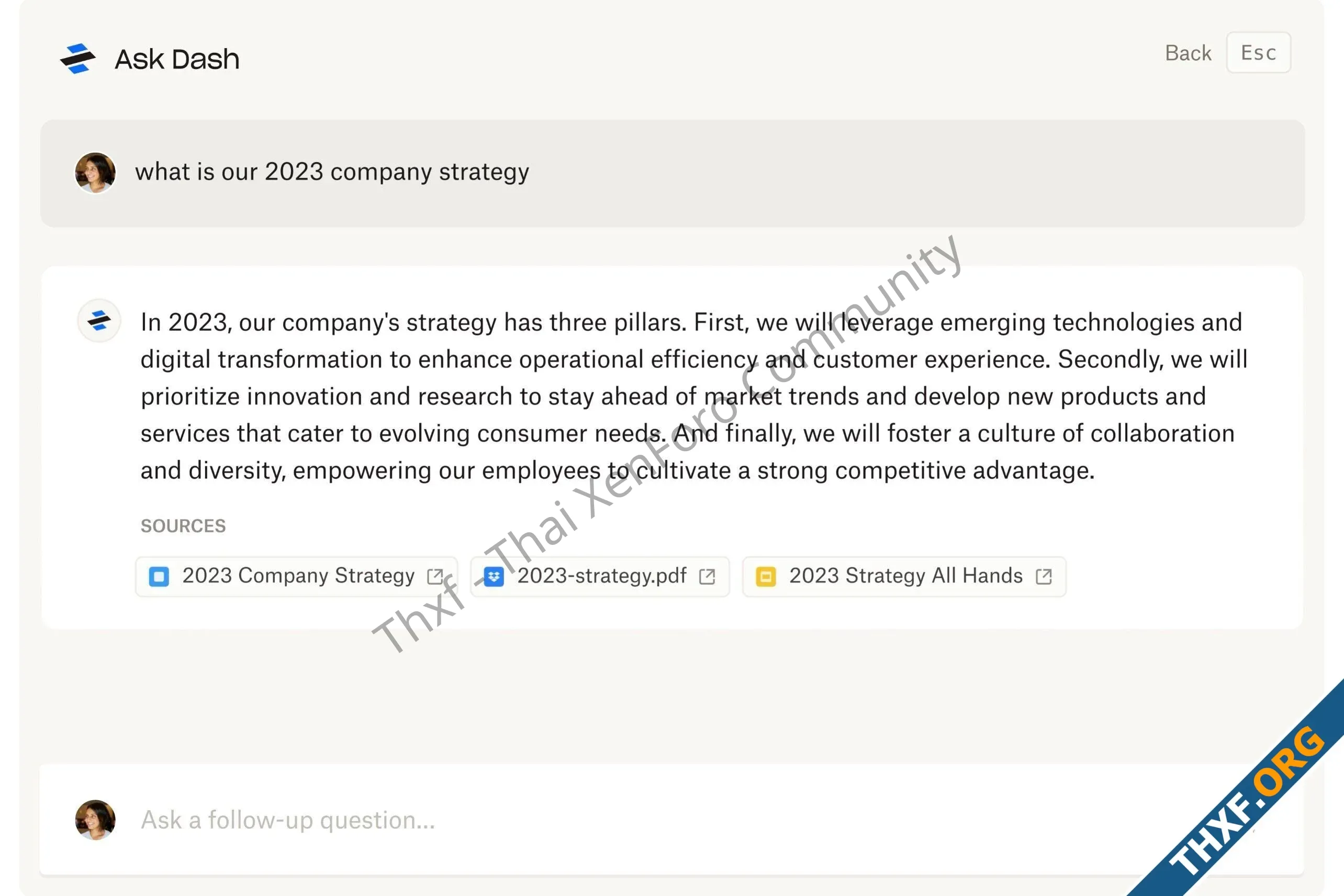Viewport: 1344px width, 896px height.
Task: Click the SOURCES section label
Action: (183, 525)
